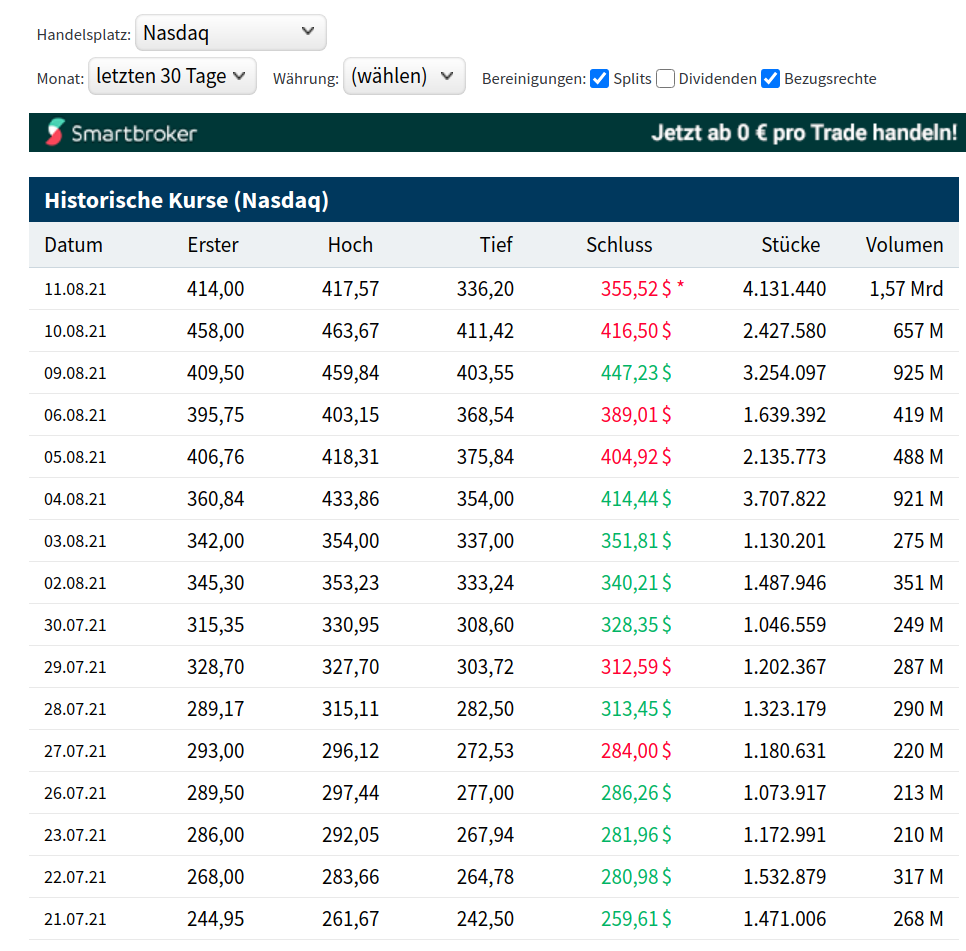
Task: Open the Währung currency dropdown
Action: pos(403,76)
